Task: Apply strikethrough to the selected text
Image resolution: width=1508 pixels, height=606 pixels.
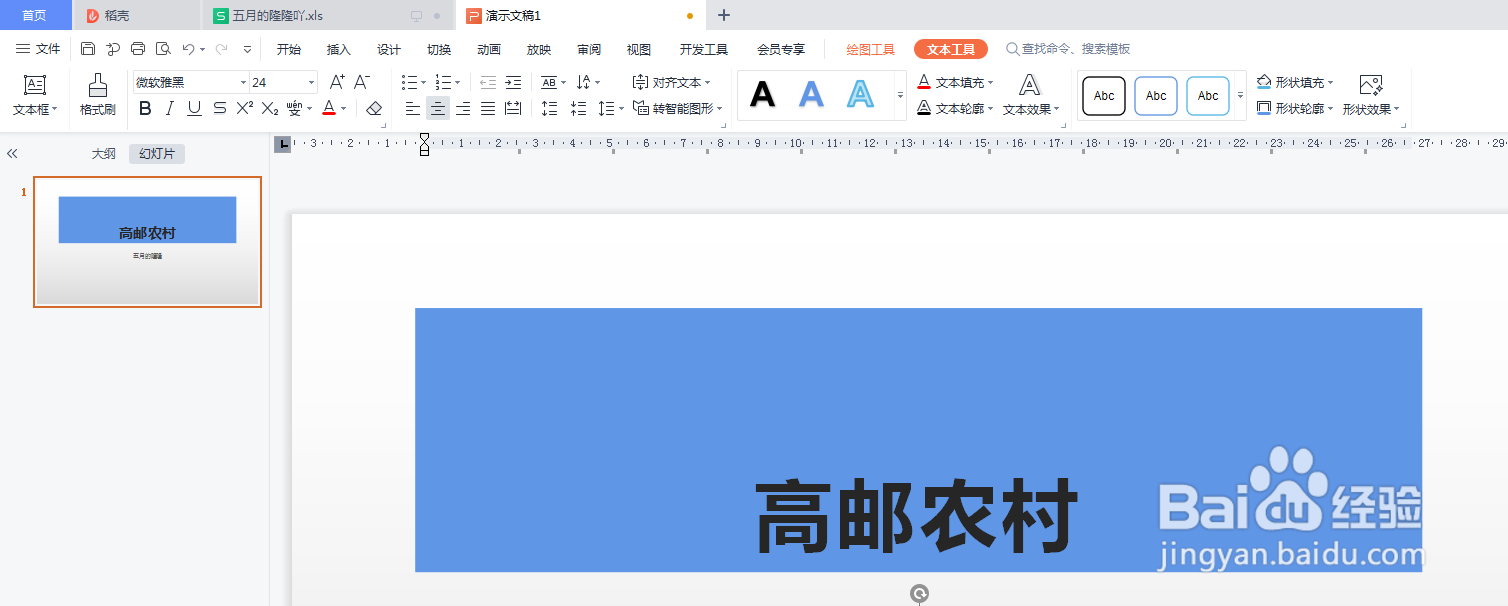Action: pyautogui.click(x=219, y=108)
